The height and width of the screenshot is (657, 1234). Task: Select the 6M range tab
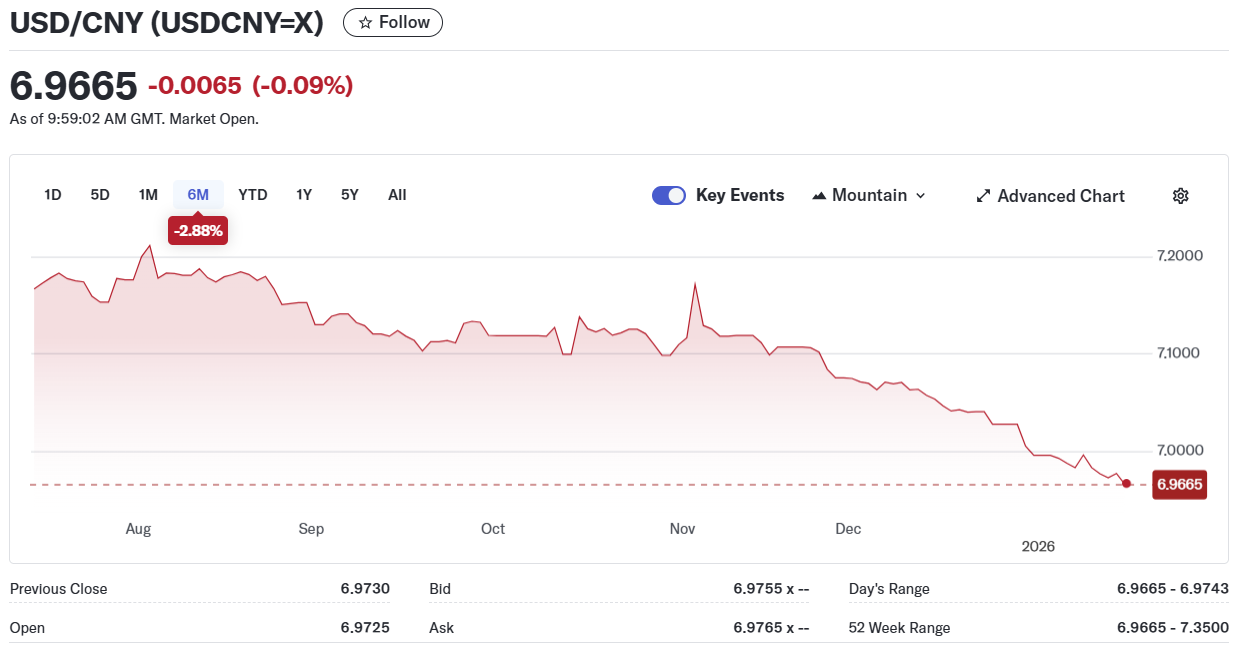pos(198,195)
